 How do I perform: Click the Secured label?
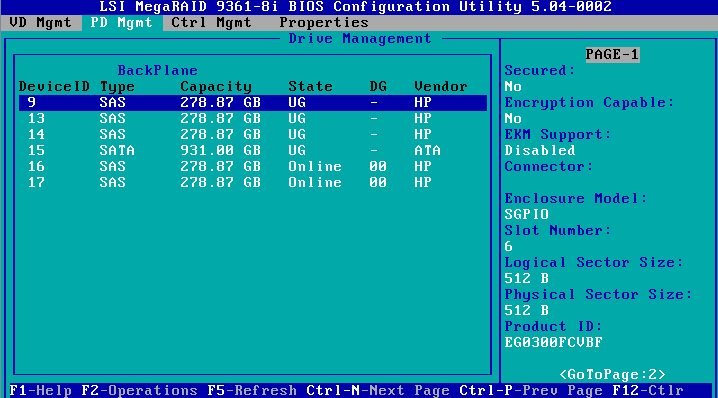tap(539, 71)
